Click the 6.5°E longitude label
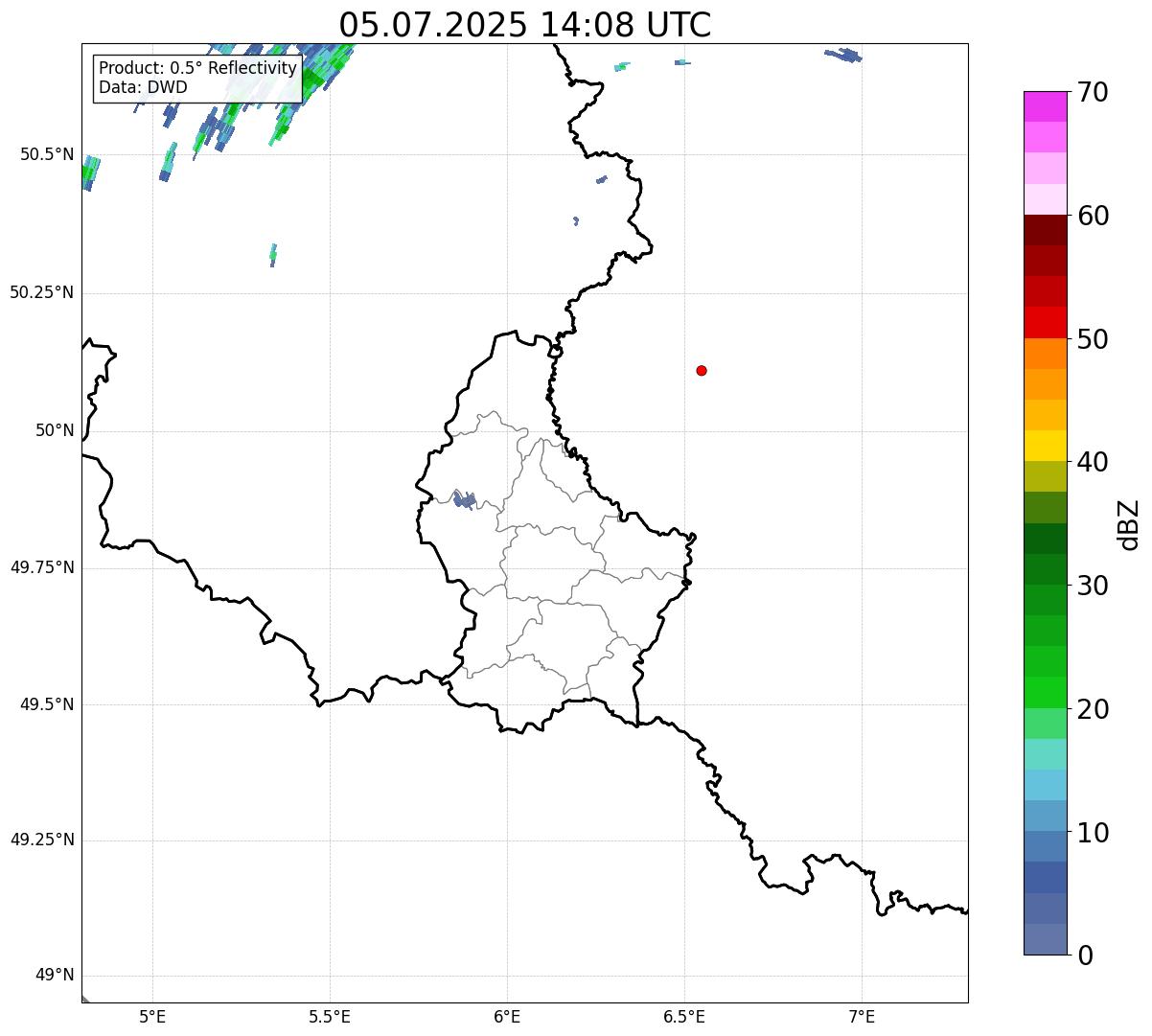This screenshot has height=1036, width=1152. (684, 1016)
